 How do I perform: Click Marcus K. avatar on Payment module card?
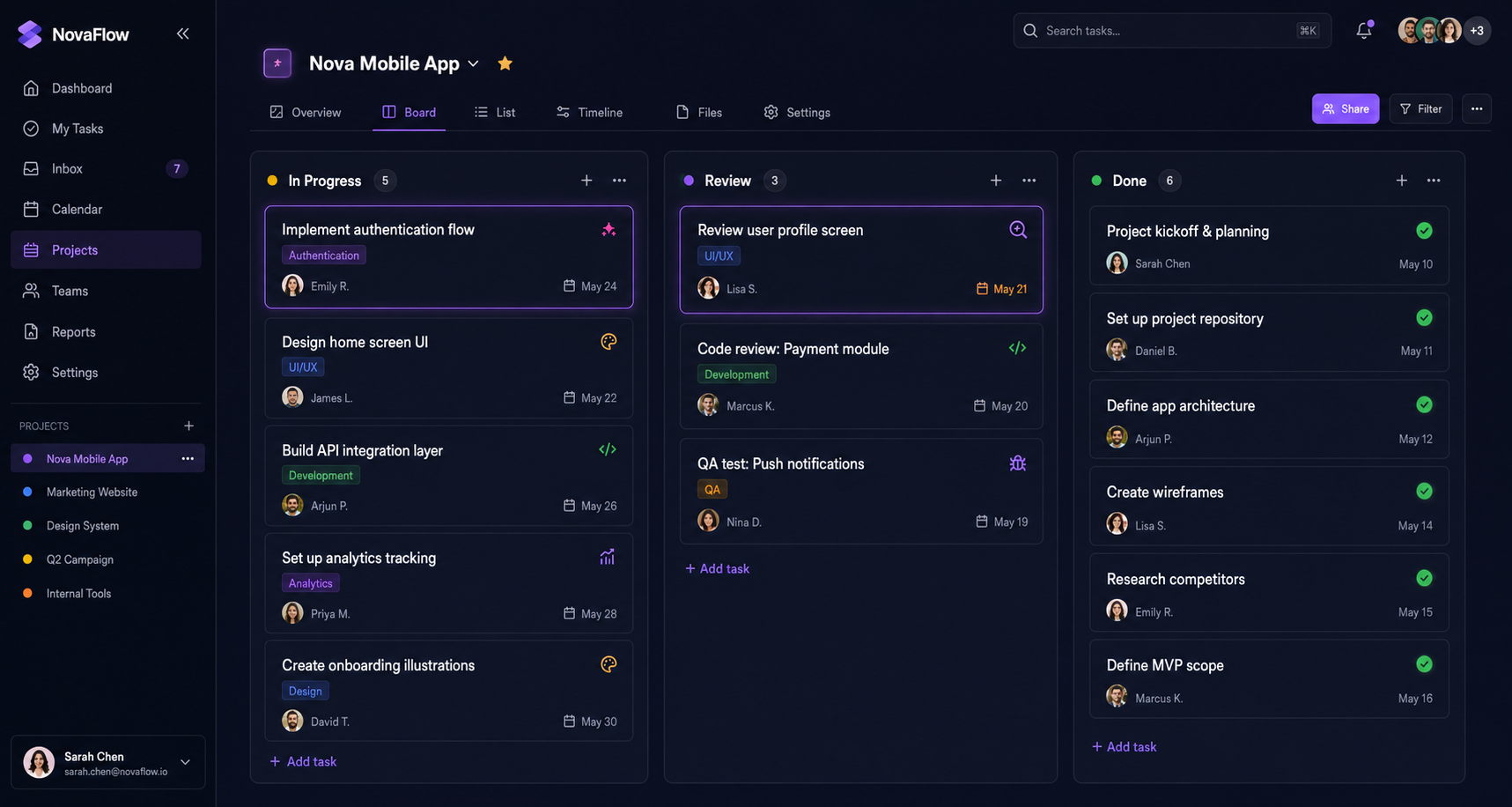click(x=708, y=405)
